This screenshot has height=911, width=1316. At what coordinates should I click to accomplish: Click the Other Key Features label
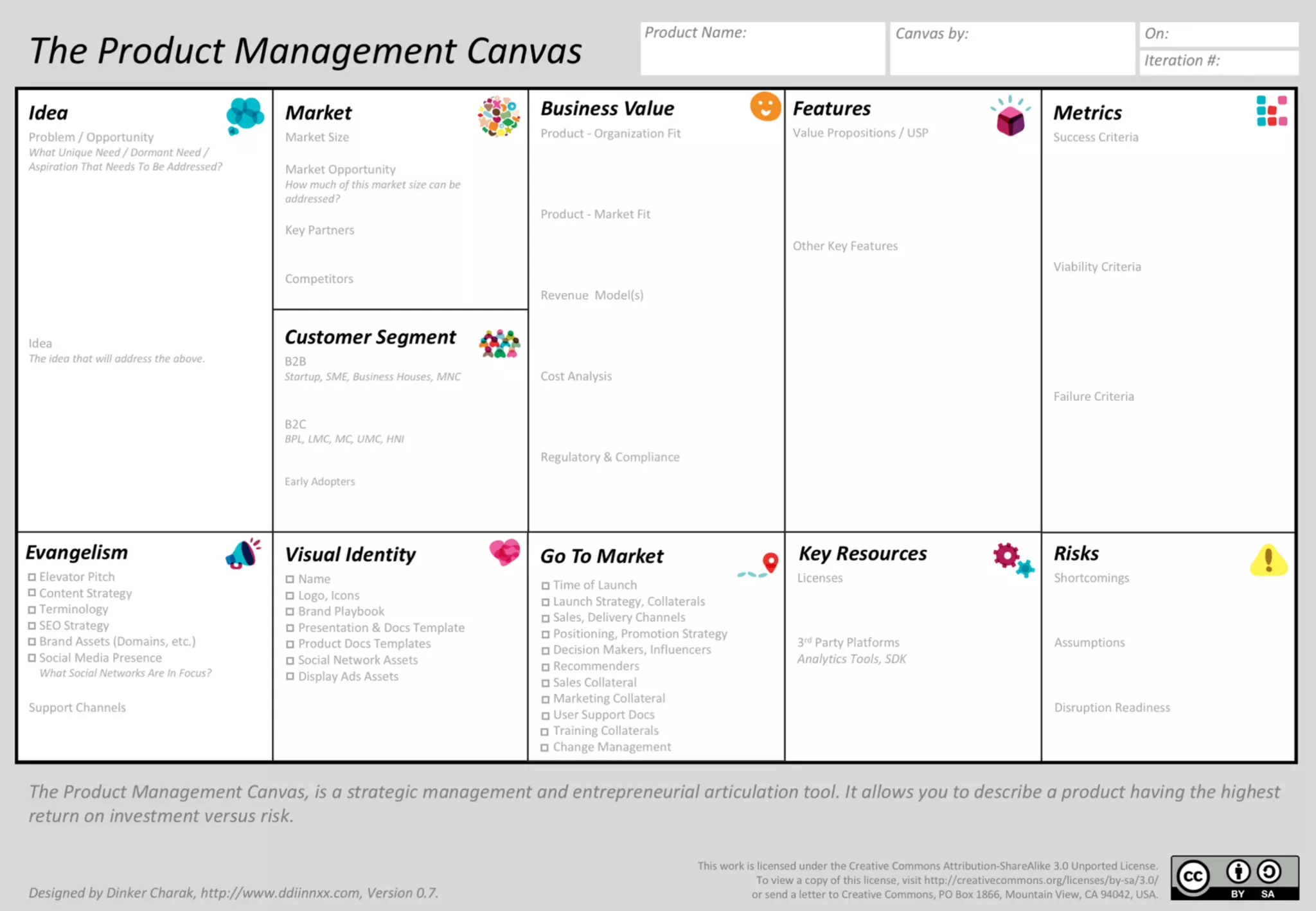[845, 246]
